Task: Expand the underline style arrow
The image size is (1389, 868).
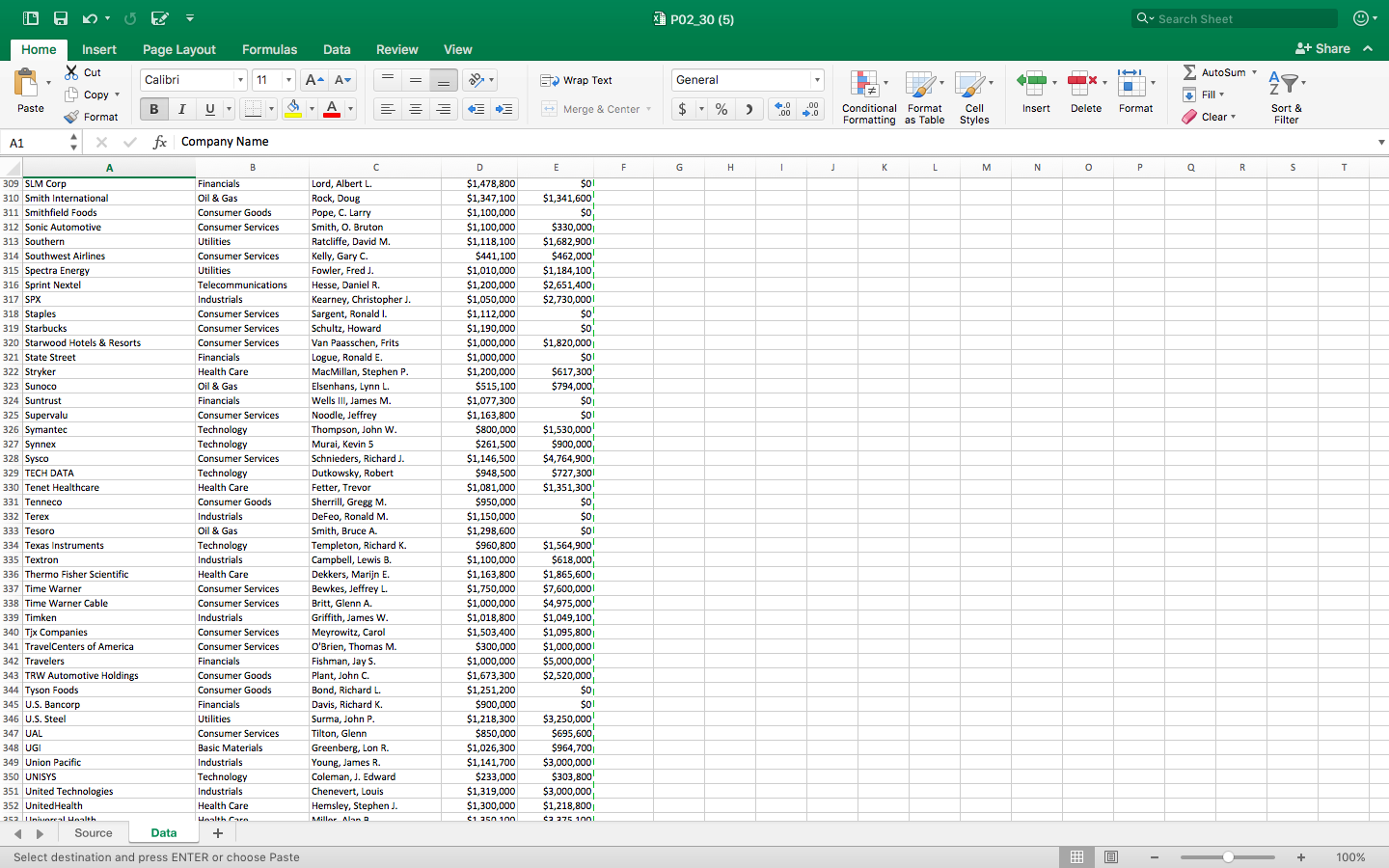Action: tap(229, 109)
